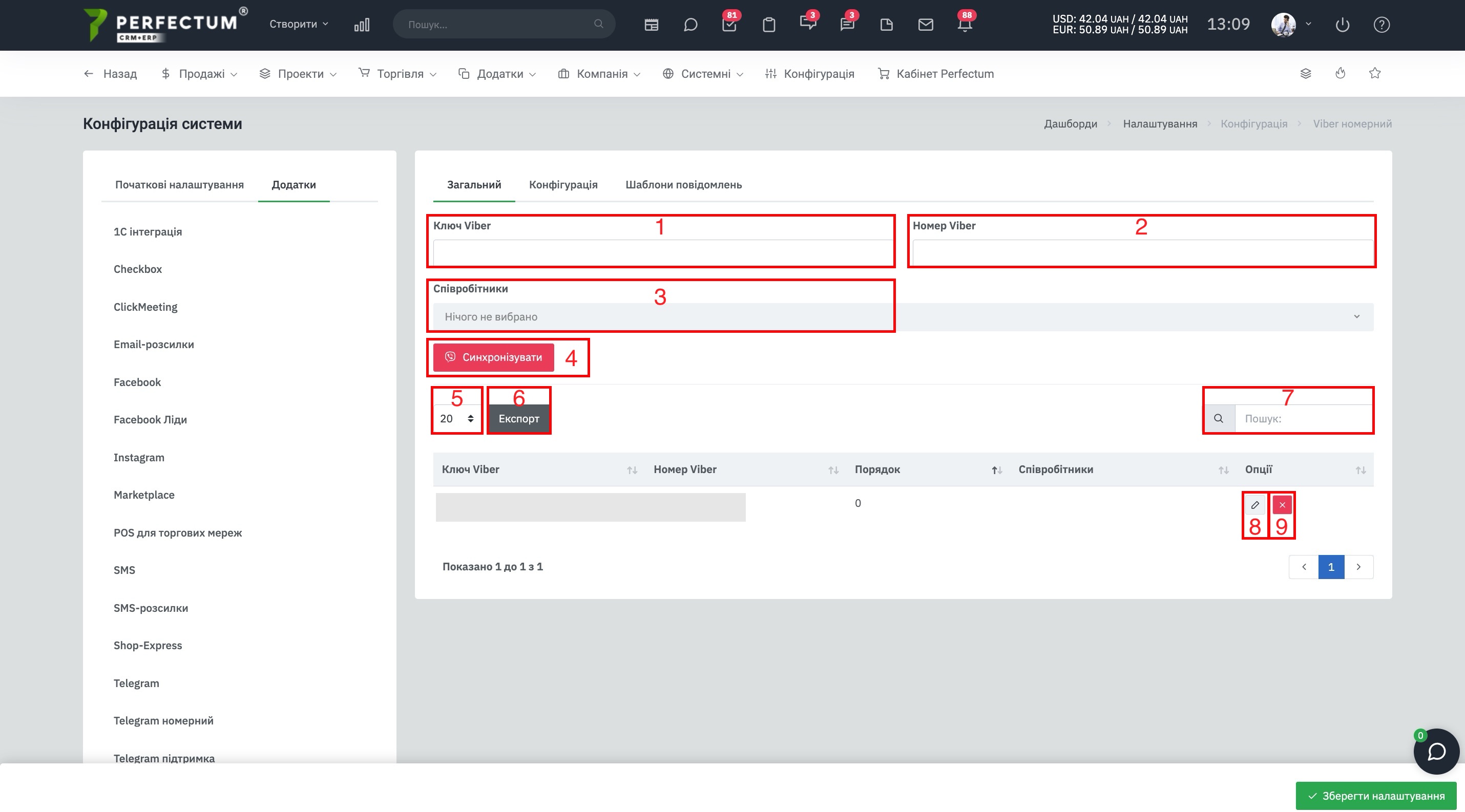Open notifications bell with 88 badge

(x=965, y=25)
